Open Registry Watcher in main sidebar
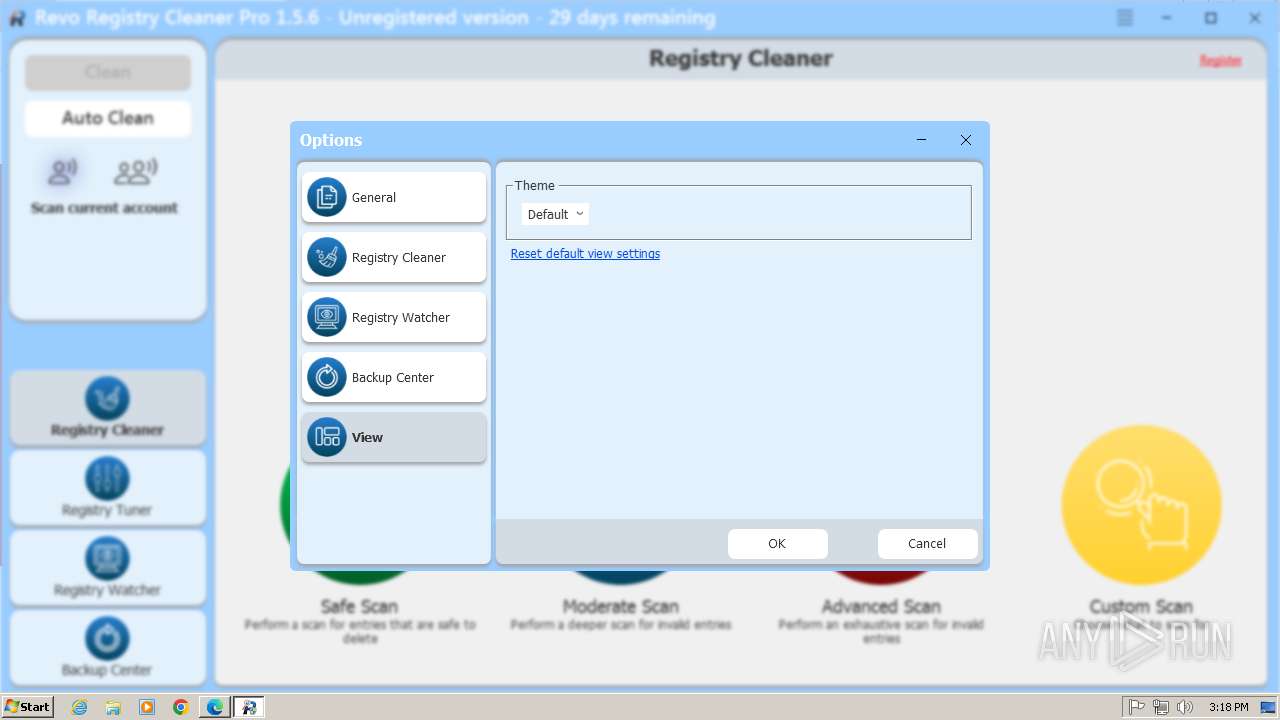The width and height of the screenshot is (1280, 720). click(x=108, y=568)
